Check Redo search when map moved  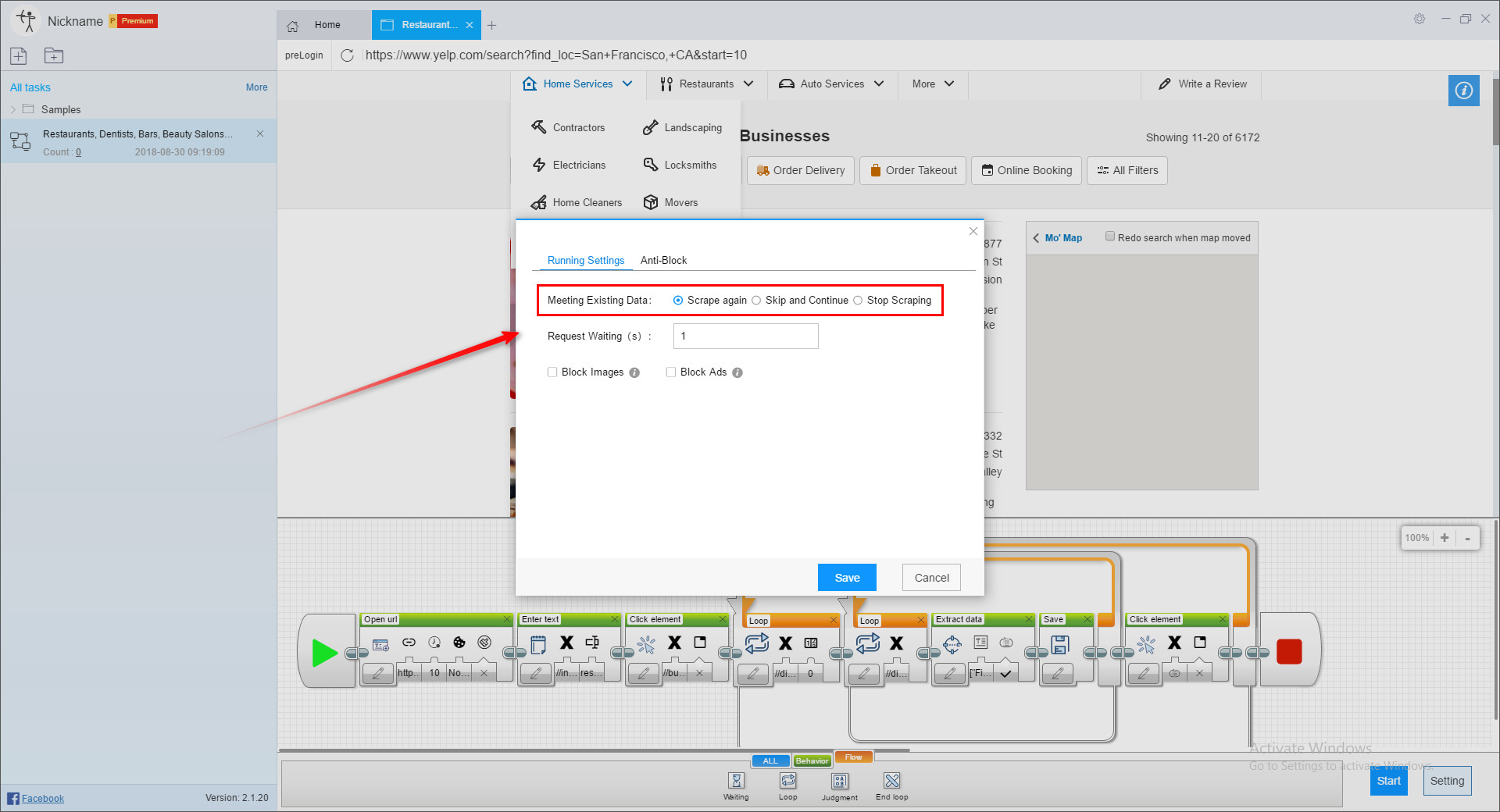click(x=1110, y=235)
